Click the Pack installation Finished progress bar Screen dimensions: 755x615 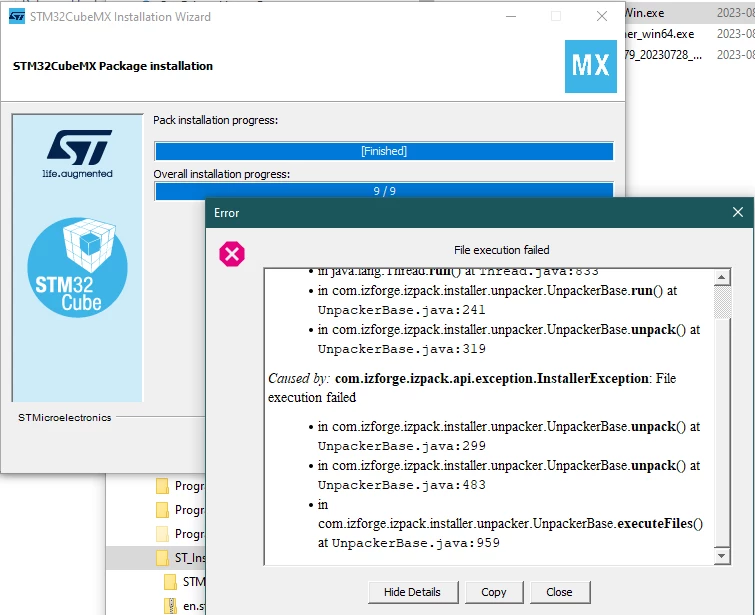click(x=384, y=151)
